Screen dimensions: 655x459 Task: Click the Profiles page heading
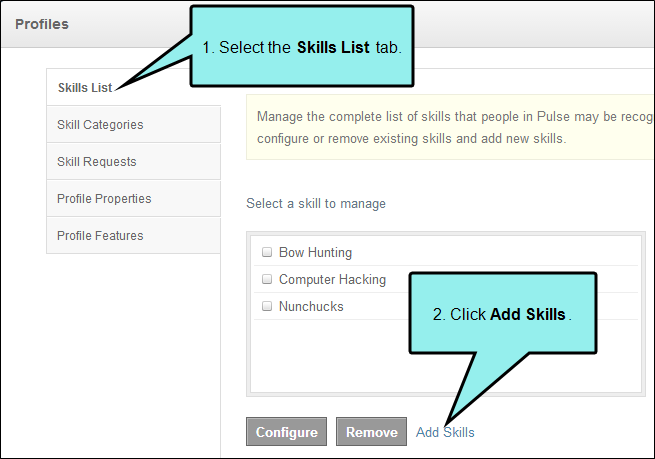tap(42, 24)
